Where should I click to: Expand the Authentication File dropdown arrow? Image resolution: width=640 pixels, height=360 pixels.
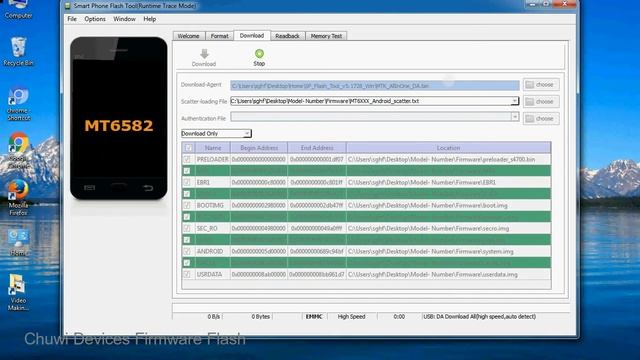(514, 117)
